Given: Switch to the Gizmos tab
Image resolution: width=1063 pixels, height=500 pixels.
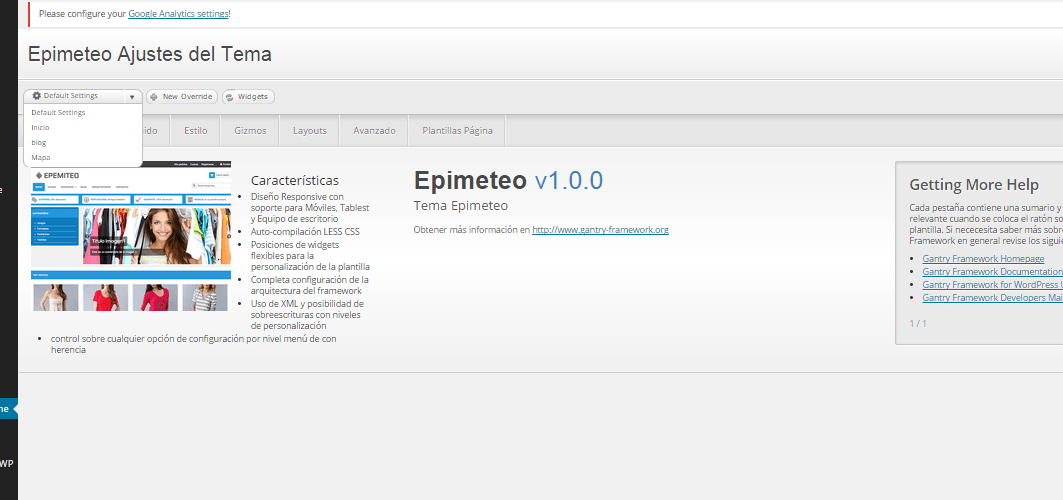Looking at the screenshot, I should coord(250,131).
